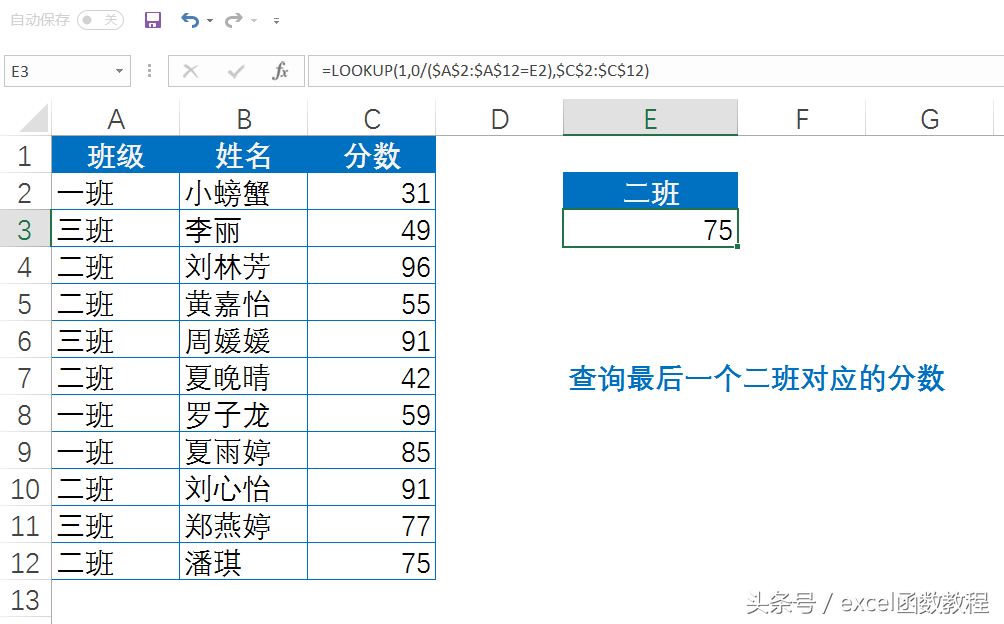The width and height of the screenshot is (1004, 624).
Task: Select the cell with 夏雨婷
Action: (x=244, y=452)
